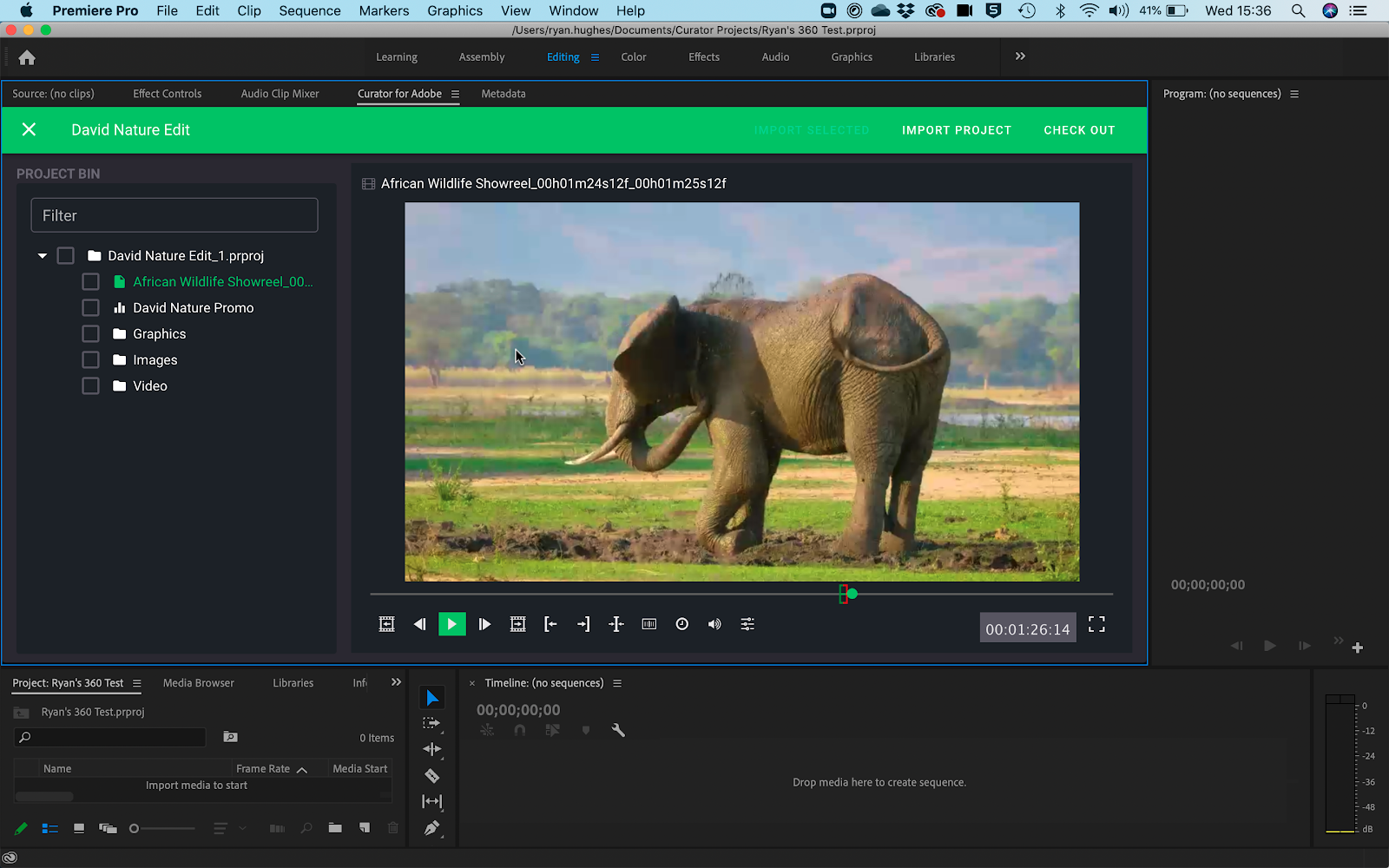Click the green Play button in the preview
This screenshot has height=868, width=1389.
point(451,624)
